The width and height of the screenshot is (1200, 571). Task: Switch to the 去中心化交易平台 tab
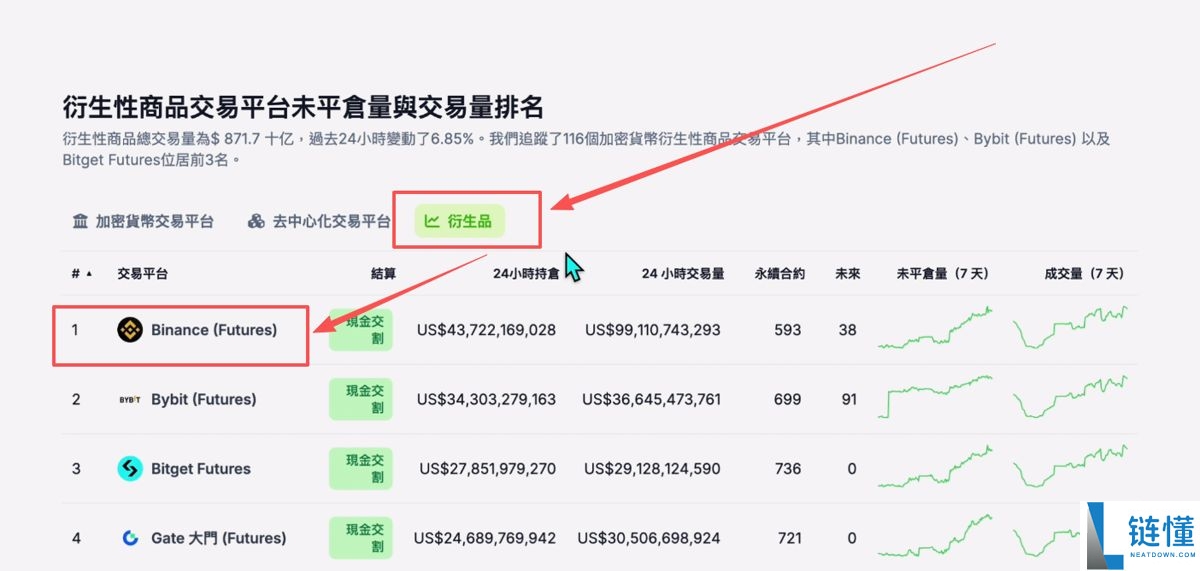tap(318, 221)
